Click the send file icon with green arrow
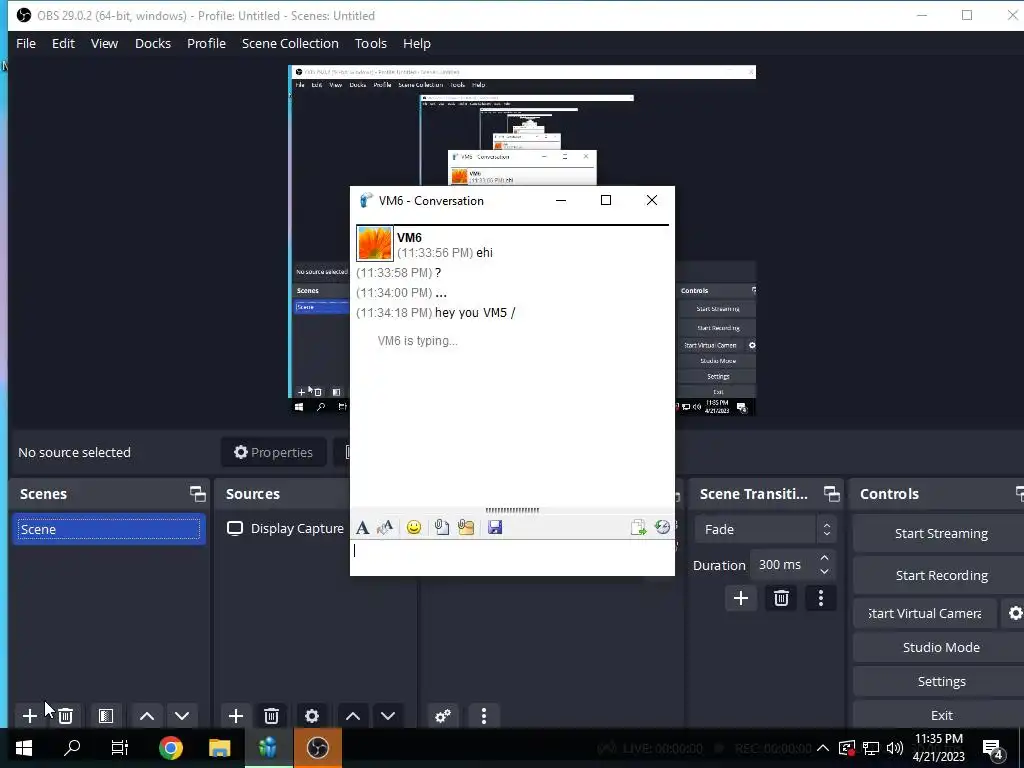Viewport: 1024px width, 768px height. click(638, 527)
